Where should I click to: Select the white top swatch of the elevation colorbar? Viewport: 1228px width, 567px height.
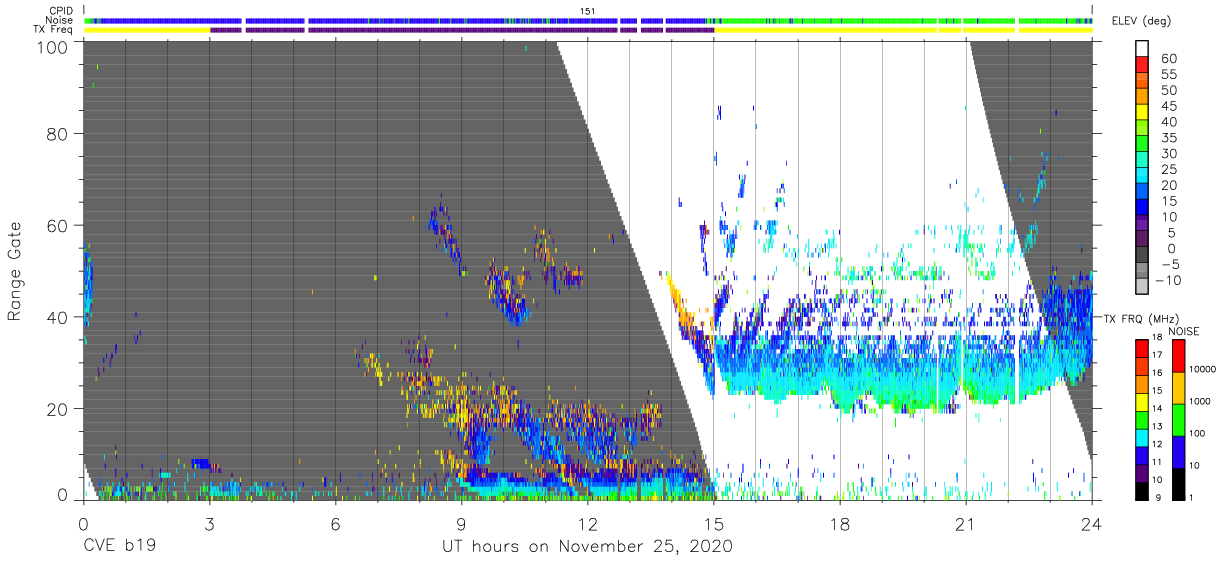point(1142,49)
